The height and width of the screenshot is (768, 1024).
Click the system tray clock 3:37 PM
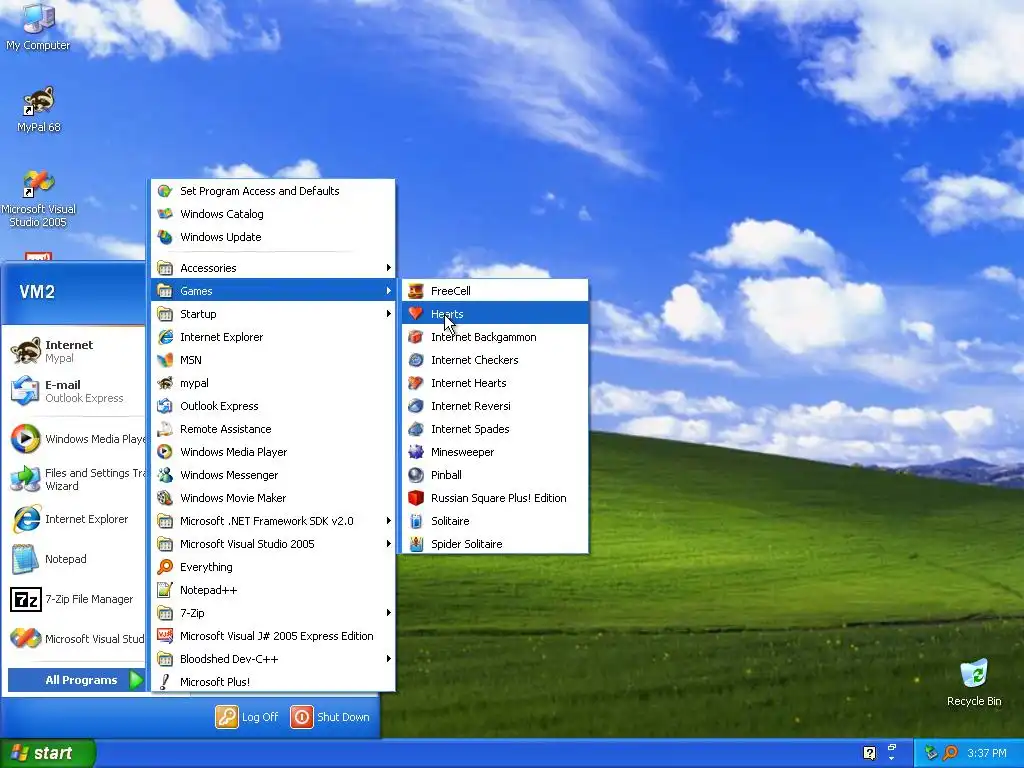tap(987, 753)
